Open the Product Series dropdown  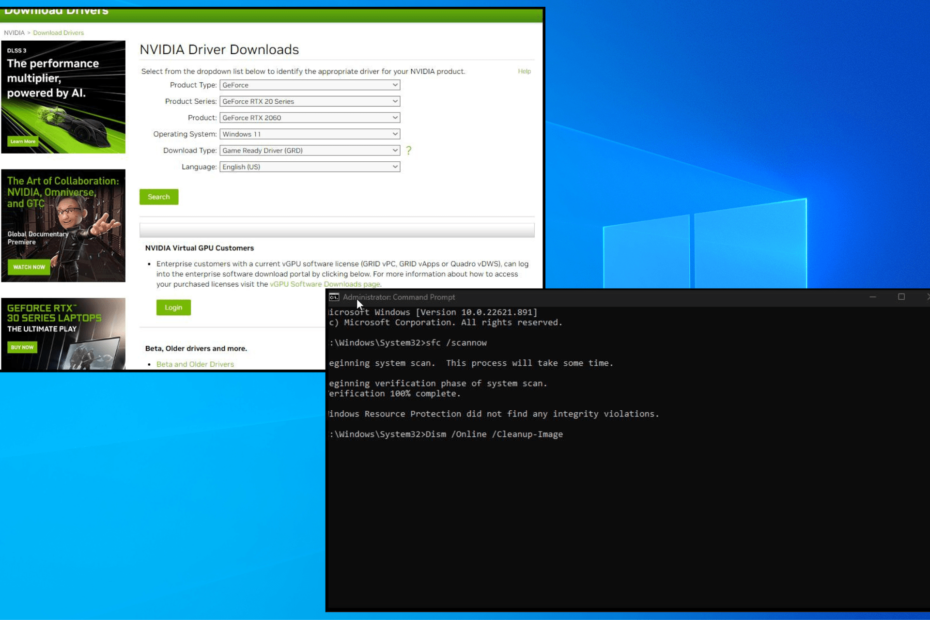click(310, 101)
